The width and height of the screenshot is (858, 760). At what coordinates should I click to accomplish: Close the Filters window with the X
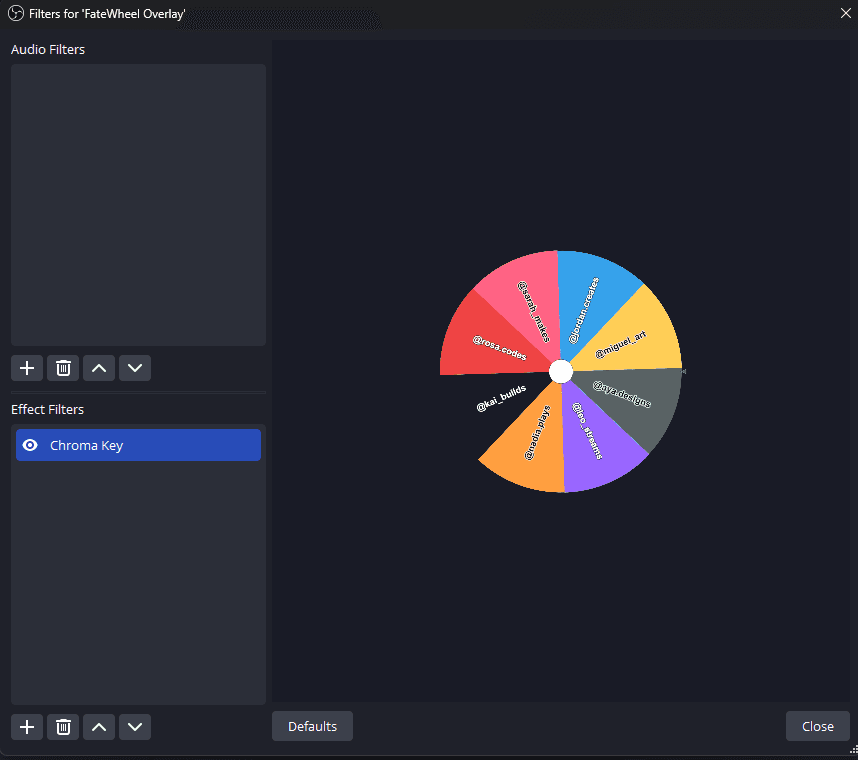click(x=845, y=13)
